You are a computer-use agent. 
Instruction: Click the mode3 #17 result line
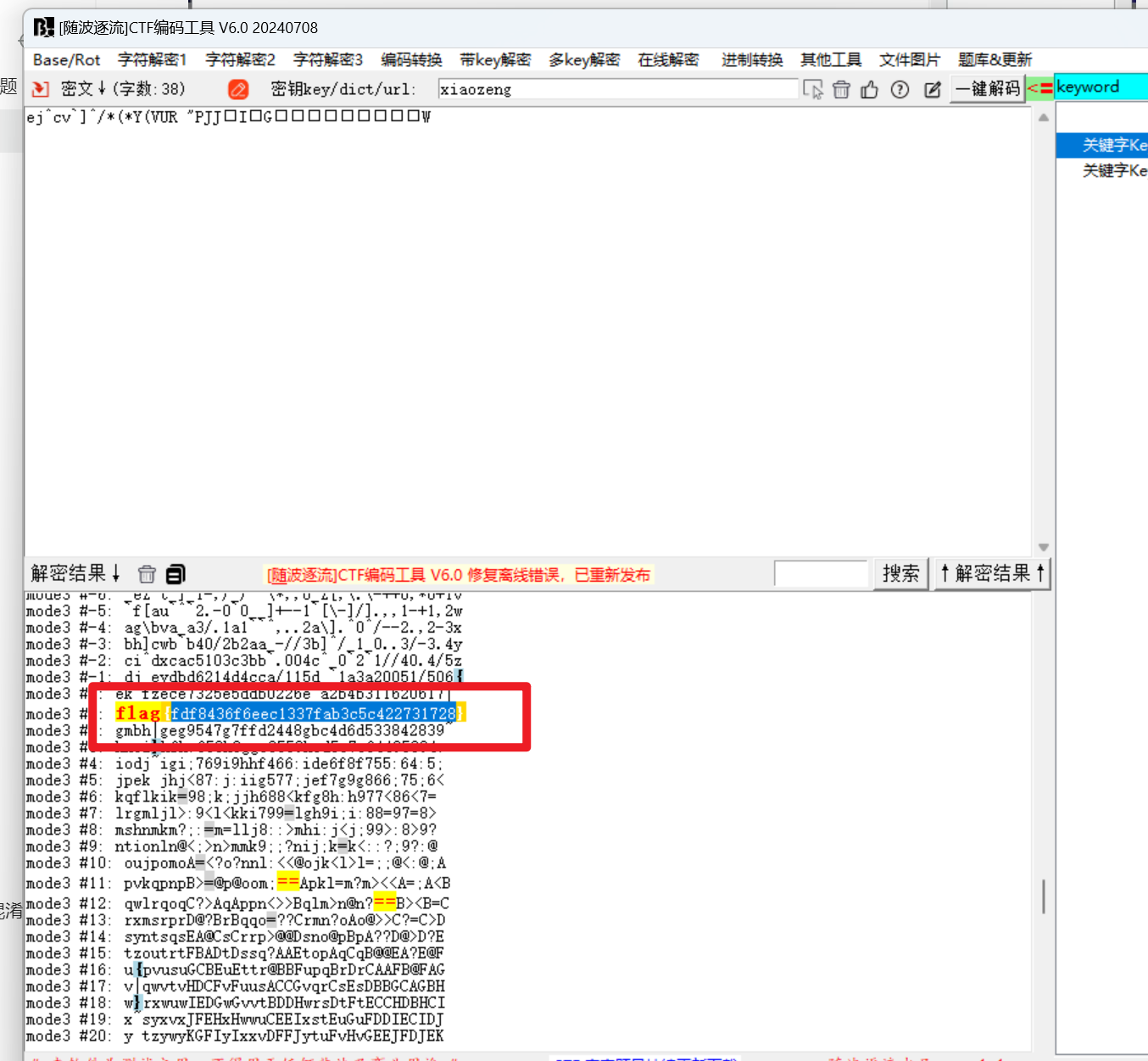[236, 986]
